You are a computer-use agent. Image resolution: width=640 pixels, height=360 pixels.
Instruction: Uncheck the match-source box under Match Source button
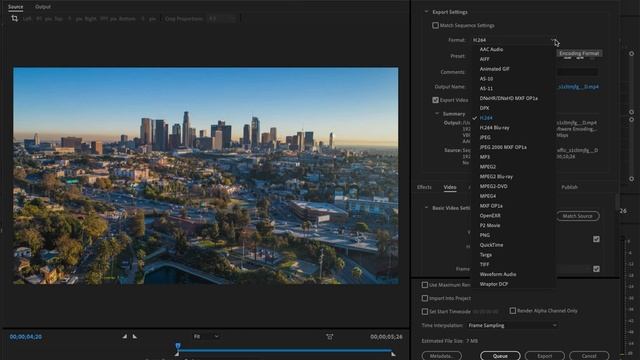tap(596, 239)
